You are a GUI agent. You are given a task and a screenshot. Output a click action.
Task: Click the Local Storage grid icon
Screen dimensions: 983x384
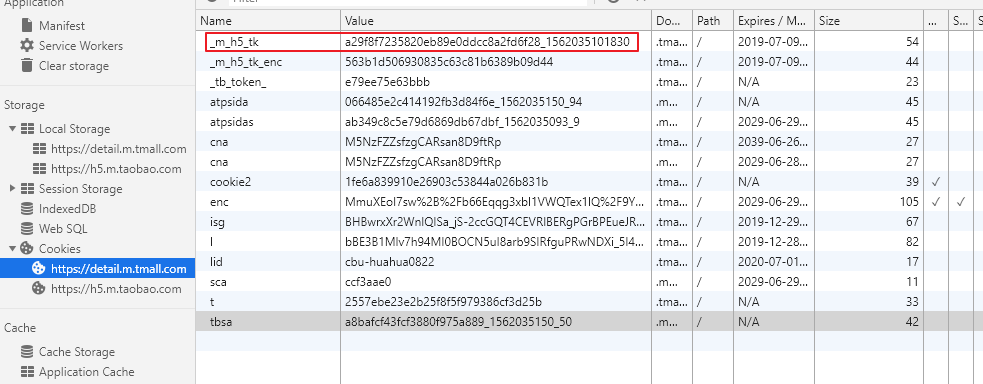point(27,128)
